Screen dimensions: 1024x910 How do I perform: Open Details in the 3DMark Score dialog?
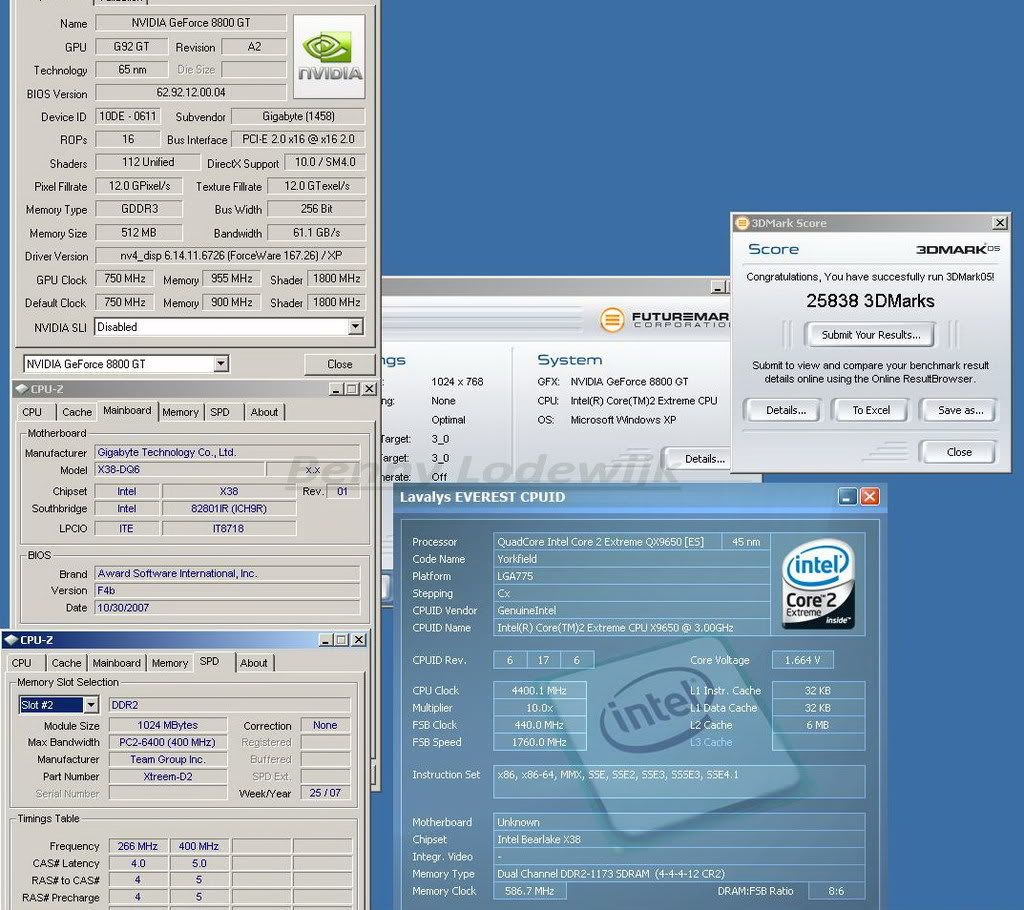click(785, 410)
